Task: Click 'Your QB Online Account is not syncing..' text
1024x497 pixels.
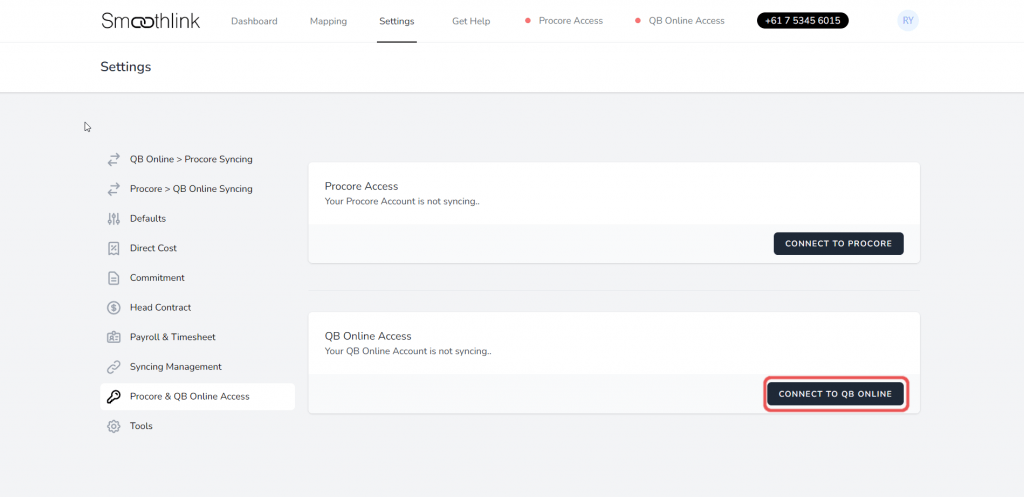Action: 408,351
